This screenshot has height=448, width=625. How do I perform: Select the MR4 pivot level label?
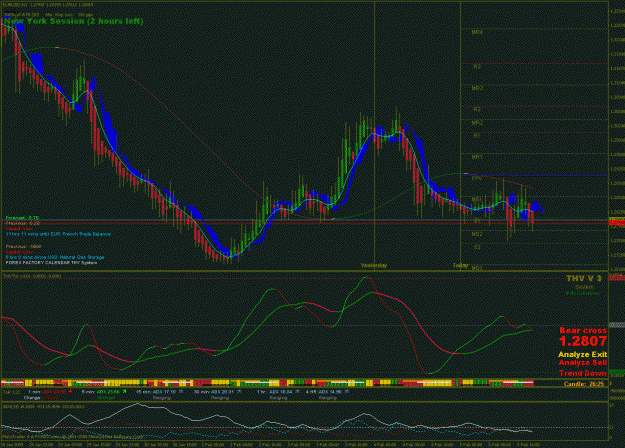477,32
